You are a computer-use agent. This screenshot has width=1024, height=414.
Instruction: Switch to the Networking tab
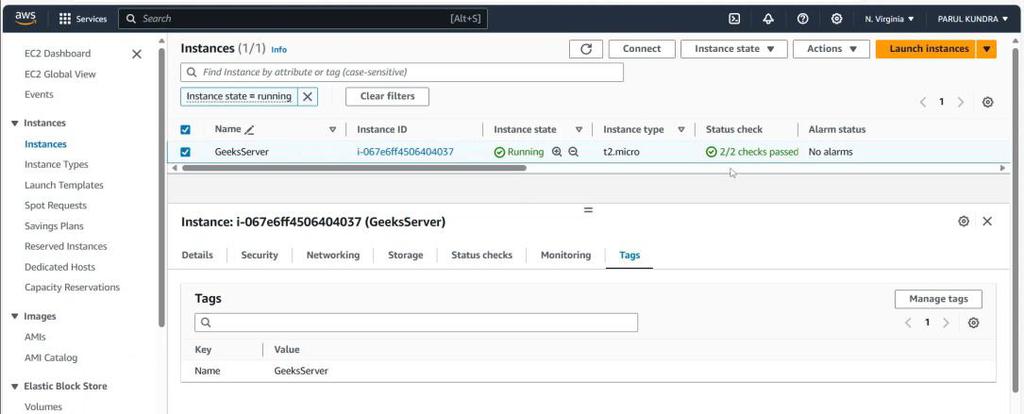click(x=333, y=255)
